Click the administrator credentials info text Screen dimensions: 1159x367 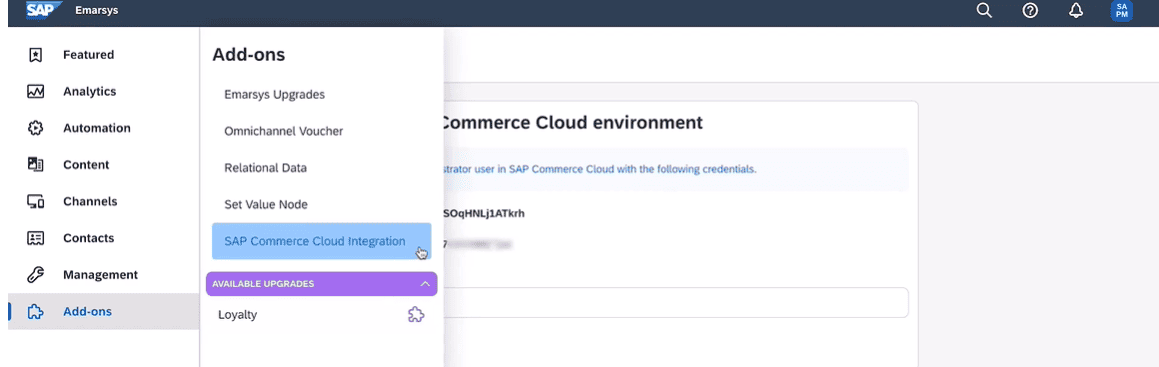click(x=599, y=169)
